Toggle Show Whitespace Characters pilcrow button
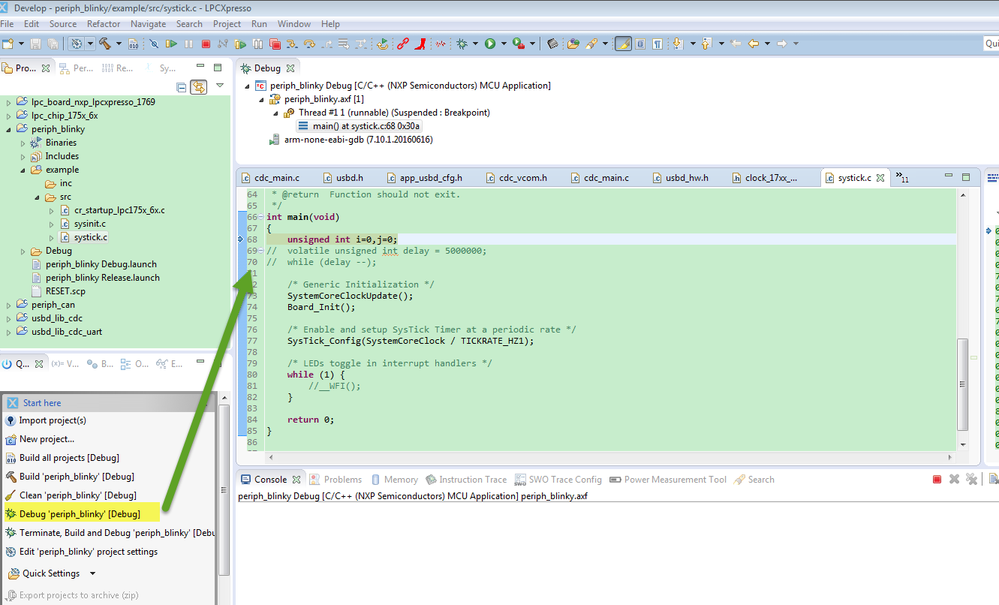 658,43
